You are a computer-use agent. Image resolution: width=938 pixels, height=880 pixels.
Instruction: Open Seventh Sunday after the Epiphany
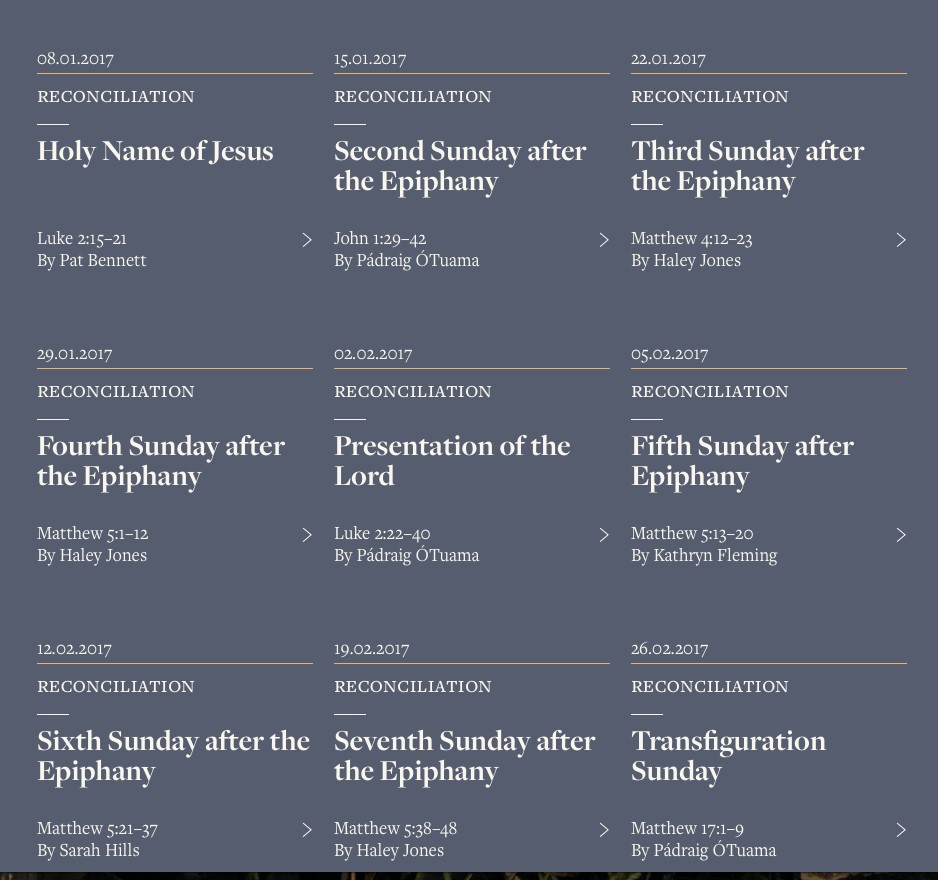click(464, 755)
